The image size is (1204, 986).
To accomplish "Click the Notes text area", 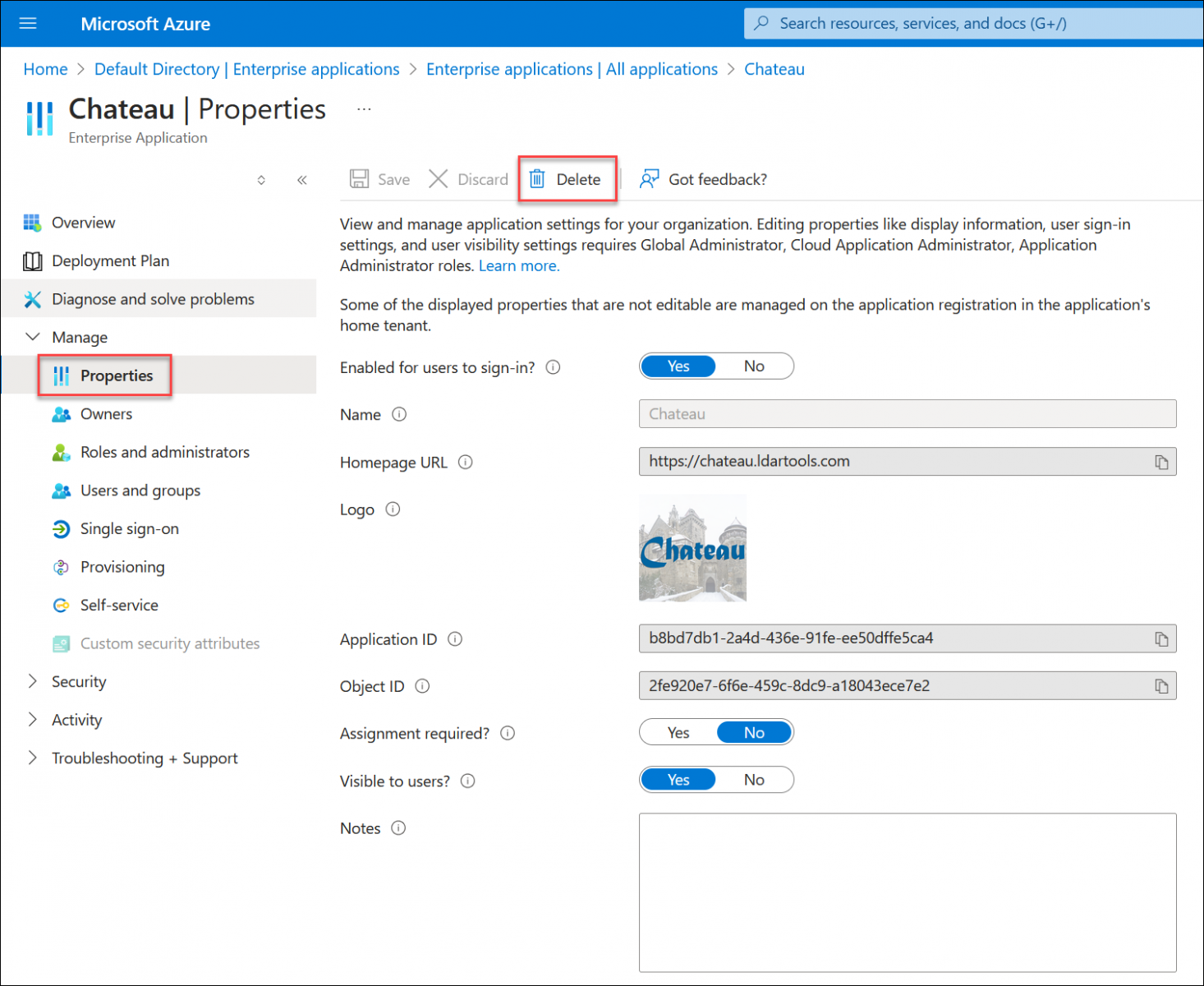I will tap(907, 892).
